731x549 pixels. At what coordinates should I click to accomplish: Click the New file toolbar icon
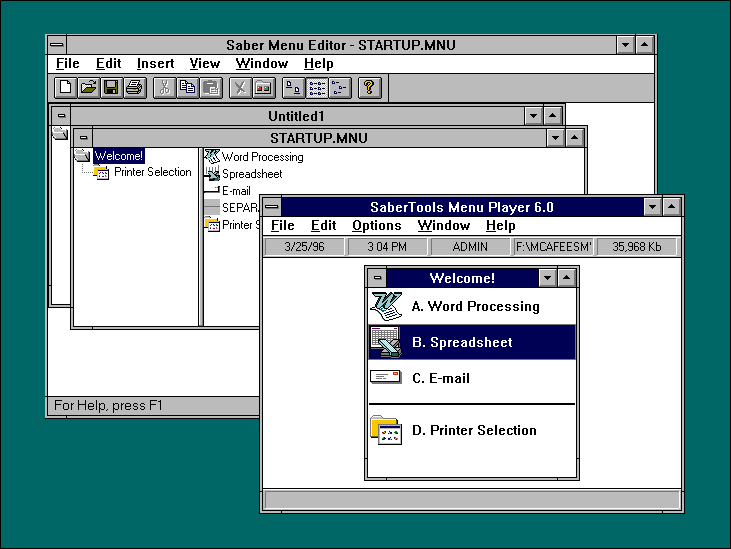pos(66,88)
